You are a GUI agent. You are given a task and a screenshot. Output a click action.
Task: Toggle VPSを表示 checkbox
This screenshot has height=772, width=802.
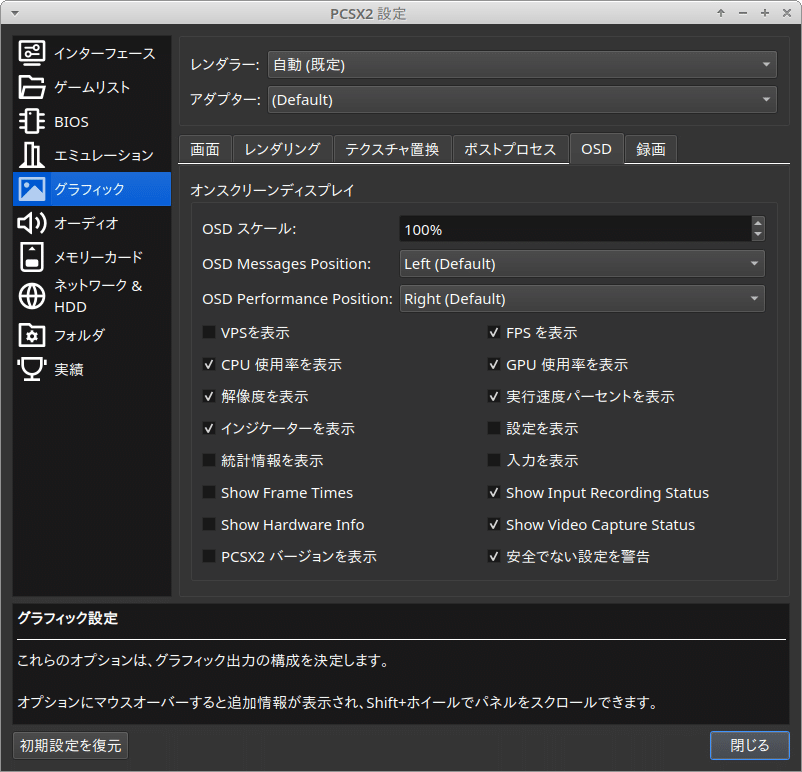point(209,333)
